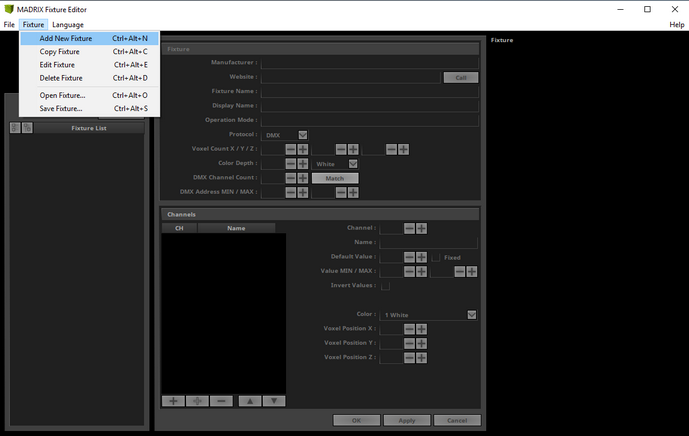Click the Name column header in Channels
689x436 pixels.
coord(236,228)
